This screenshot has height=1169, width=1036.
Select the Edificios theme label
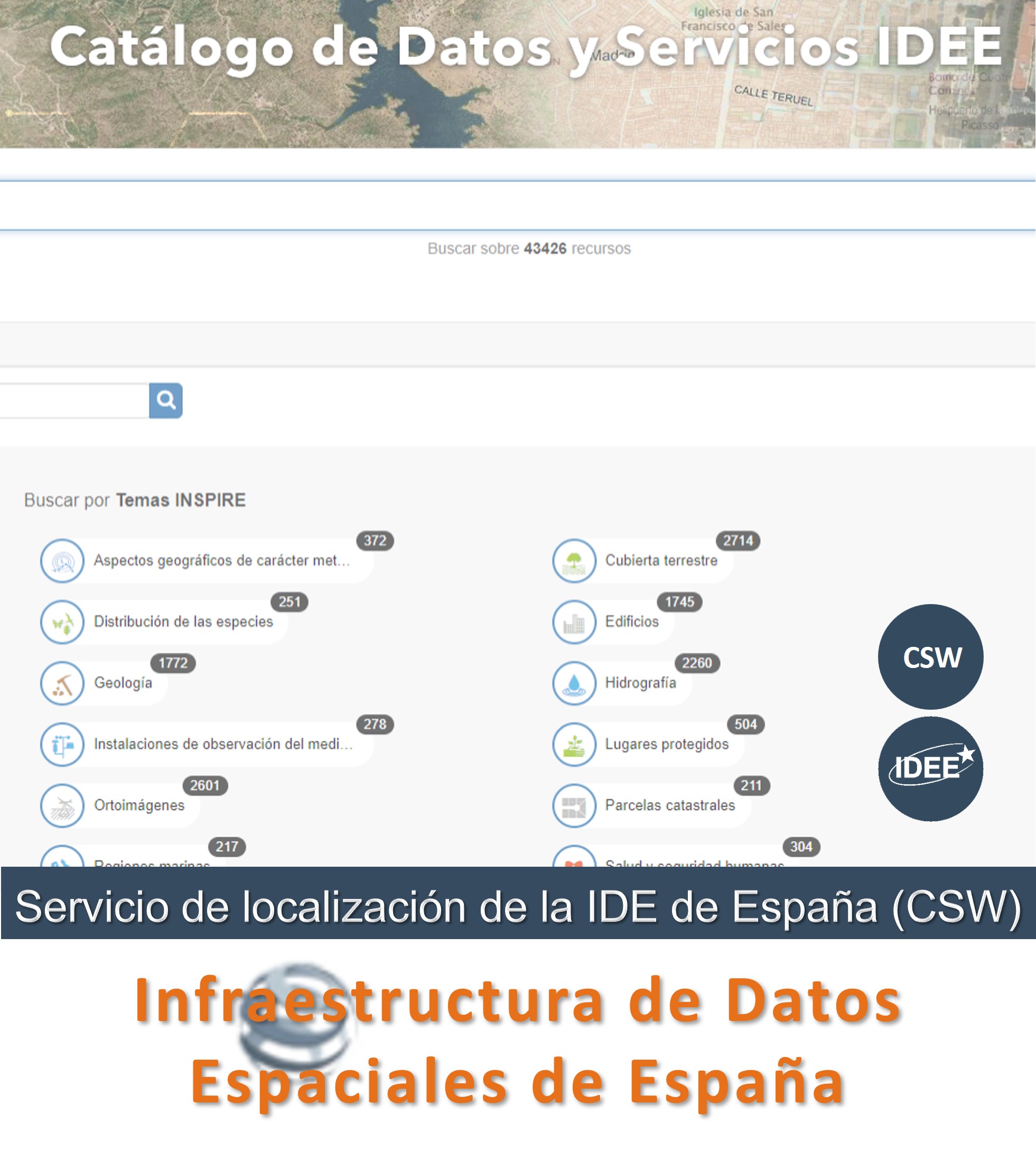tap(632, 622)
